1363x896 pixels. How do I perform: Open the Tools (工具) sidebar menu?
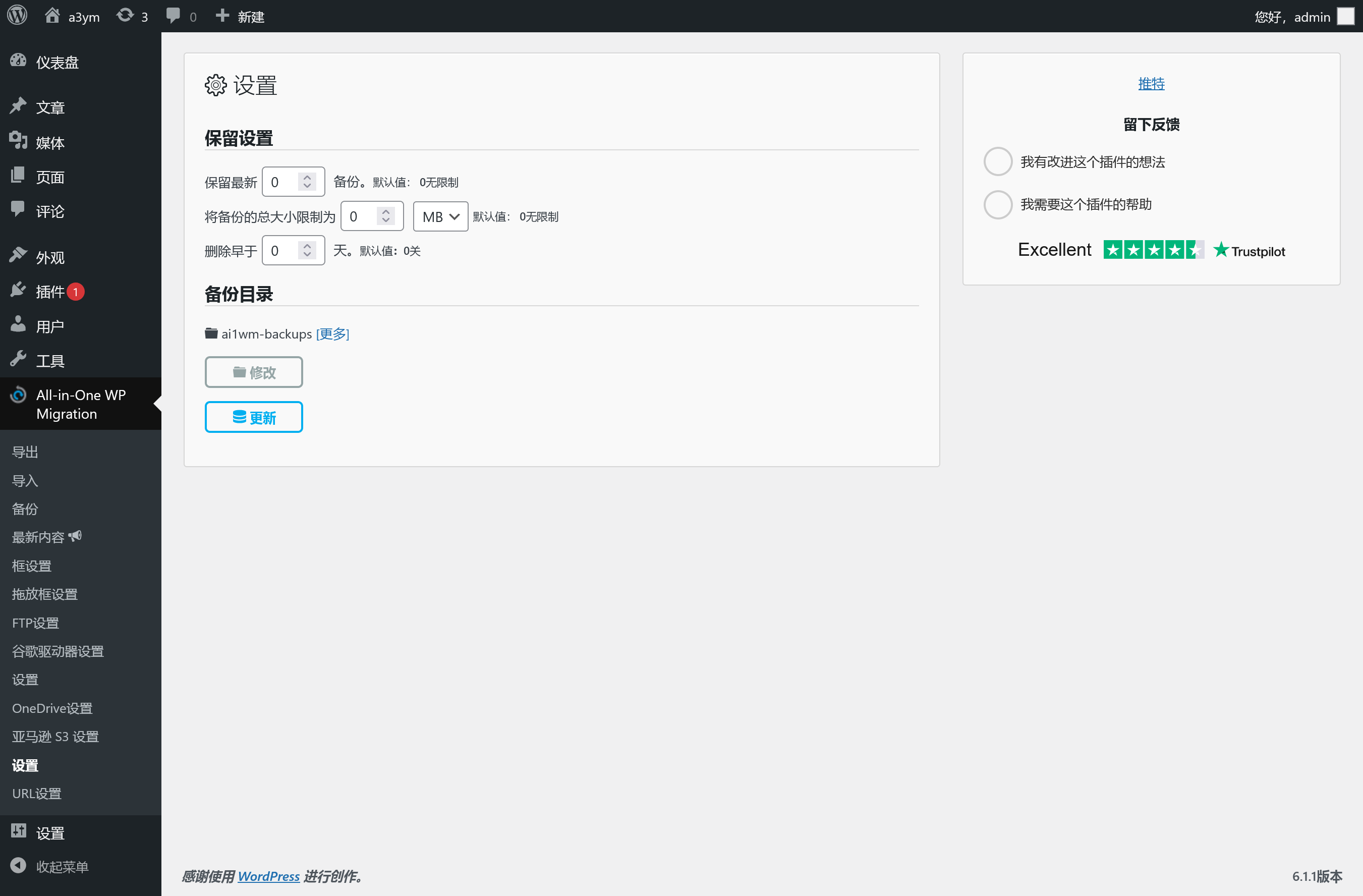50,360
